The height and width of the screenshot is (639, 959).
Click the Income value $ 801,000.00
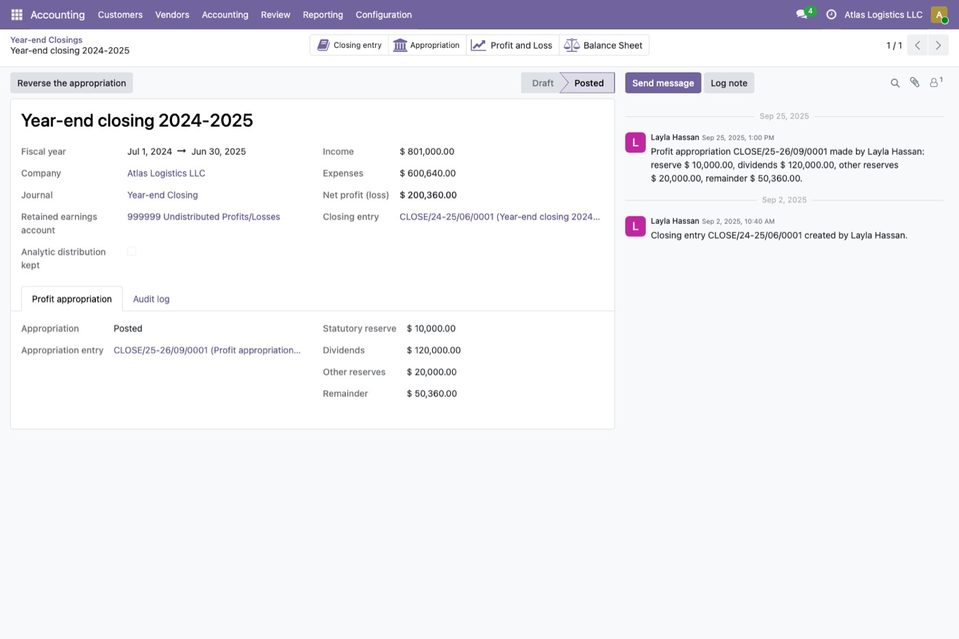click(427, 152)
